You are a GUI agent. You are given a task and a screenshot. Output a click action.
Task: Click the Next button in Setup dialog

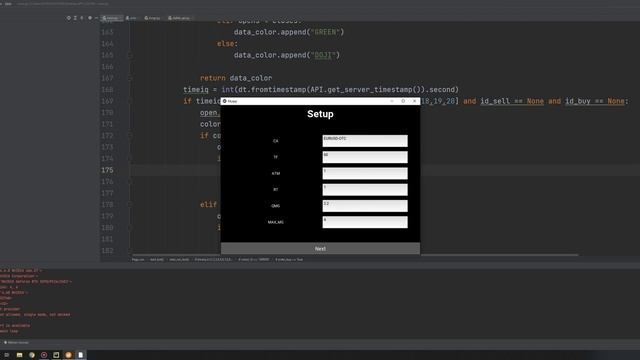pyautogui.click(x=320, y=249)
